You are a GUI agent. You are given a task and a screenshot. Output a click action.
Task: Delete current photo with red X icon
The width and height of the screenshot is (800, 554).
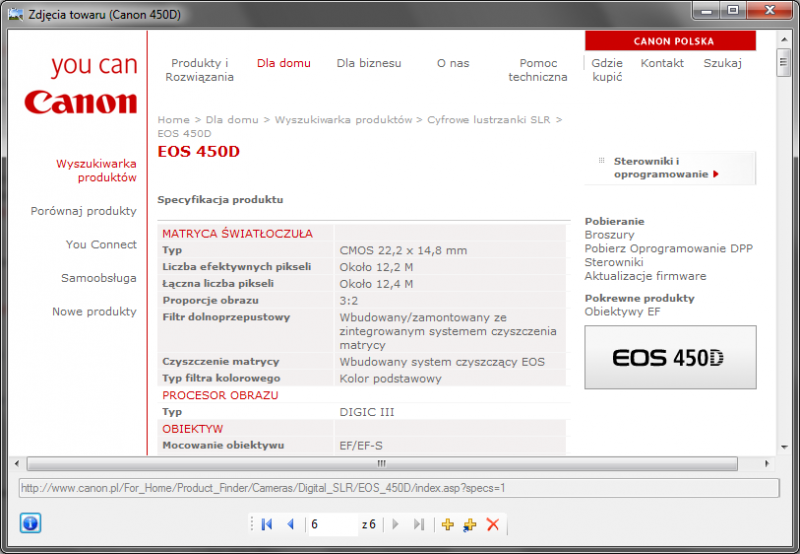(492, 524)
